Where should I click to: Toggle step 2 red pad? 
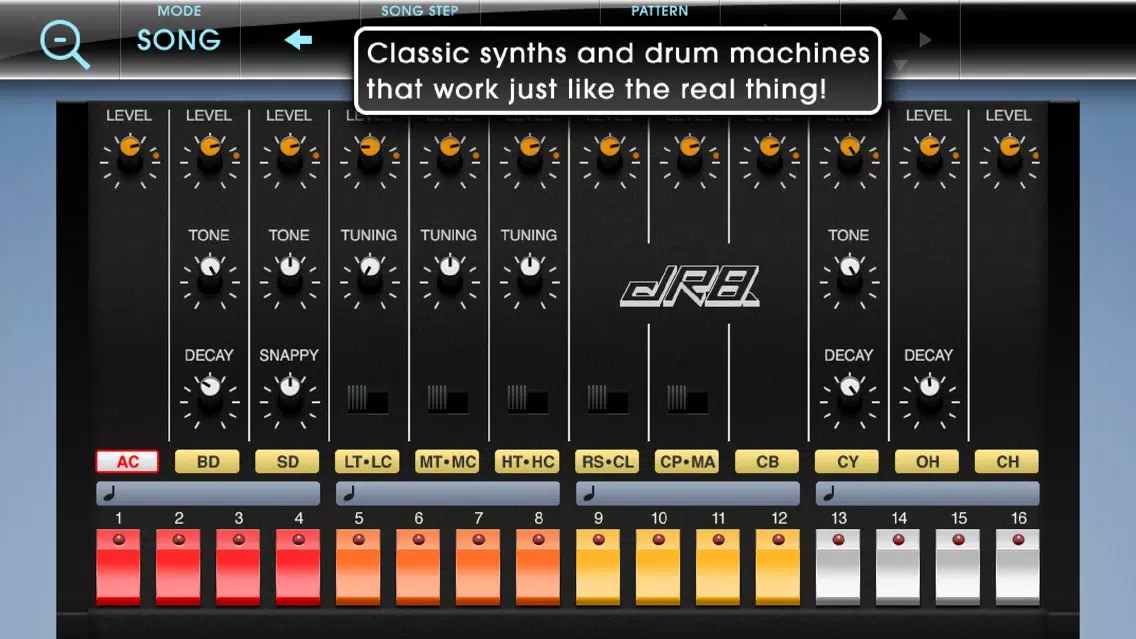tap(178, 567)
